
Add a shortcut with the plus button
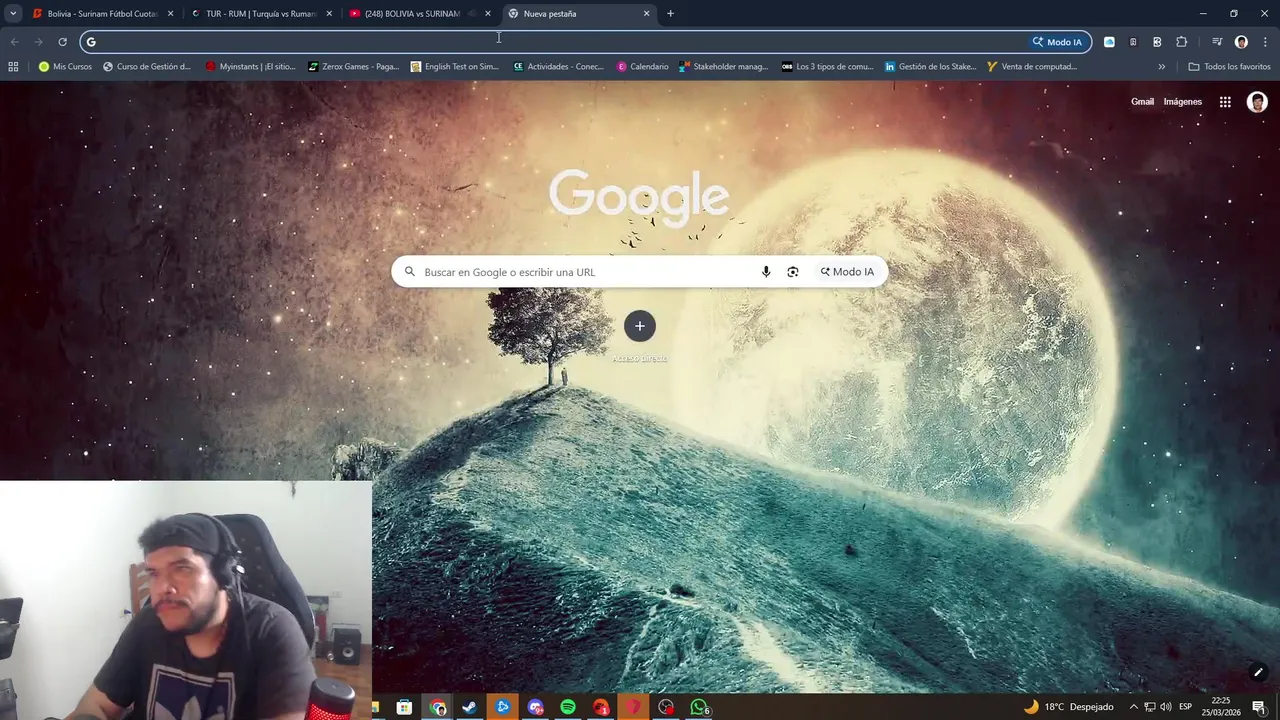640,326
